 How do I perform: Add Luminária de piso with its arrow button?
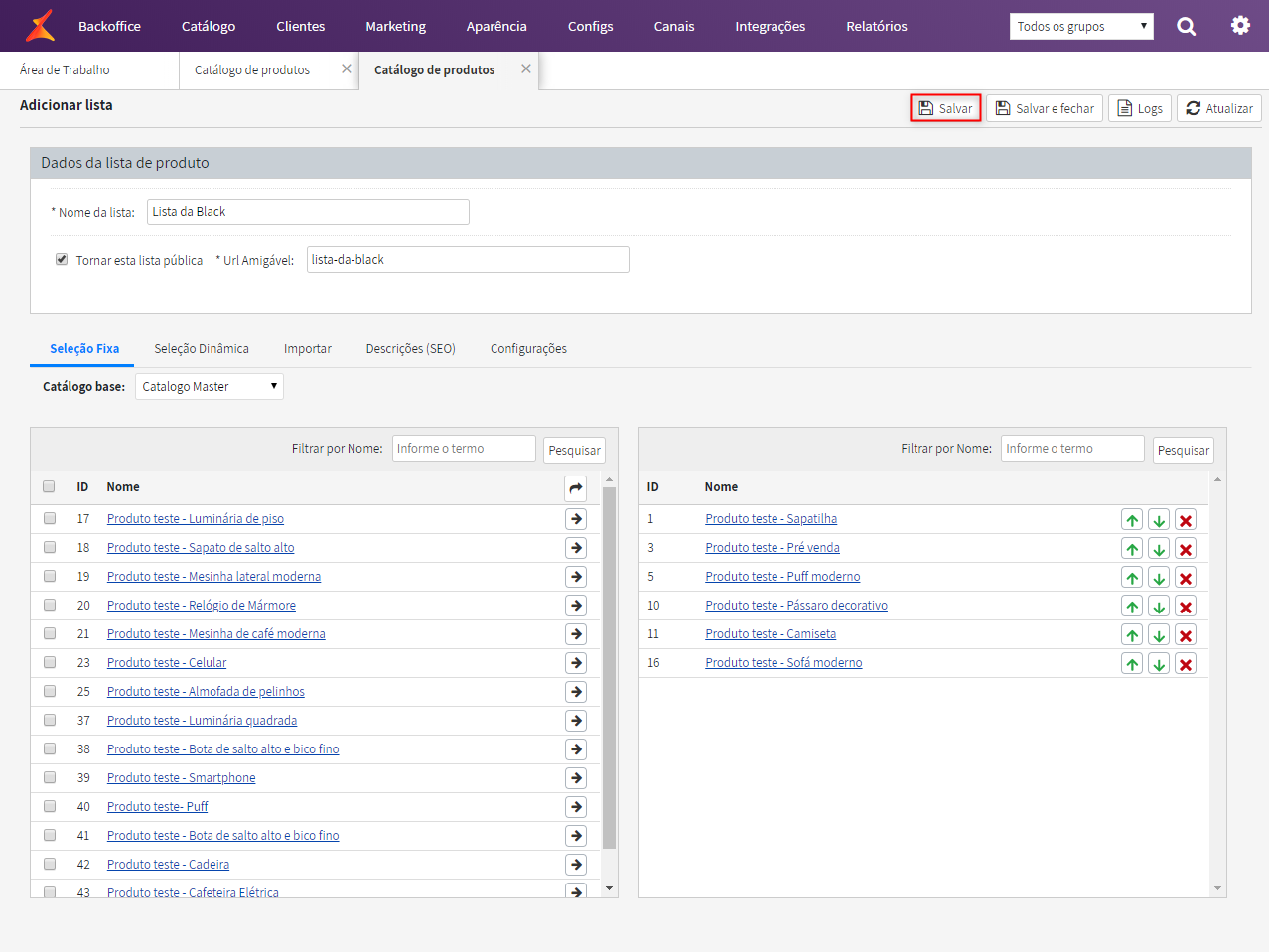(576, 519)
